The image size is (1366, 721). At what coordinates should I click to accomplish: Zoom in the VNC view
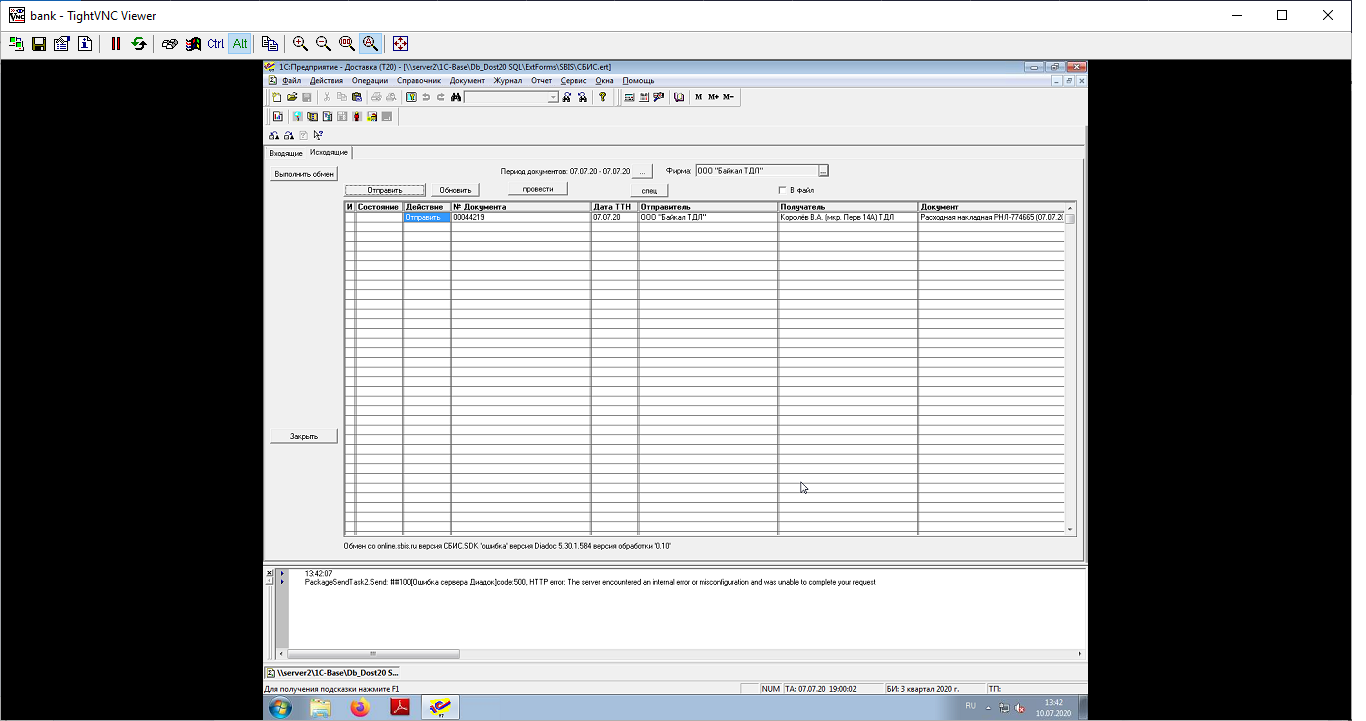300,44
